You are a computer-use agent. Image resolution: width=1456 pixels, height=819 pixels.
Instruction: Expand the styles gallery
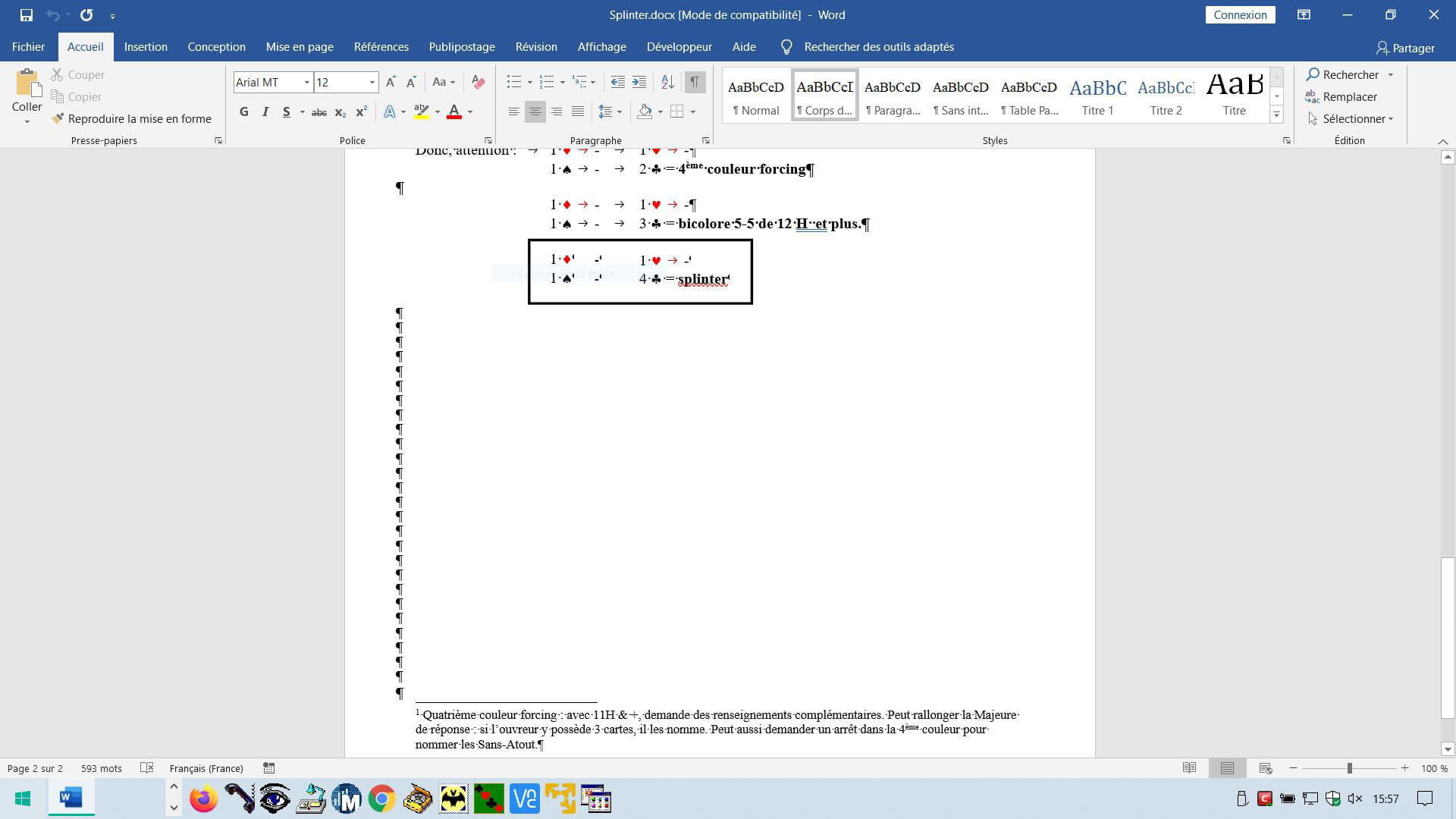point(1277,115)
